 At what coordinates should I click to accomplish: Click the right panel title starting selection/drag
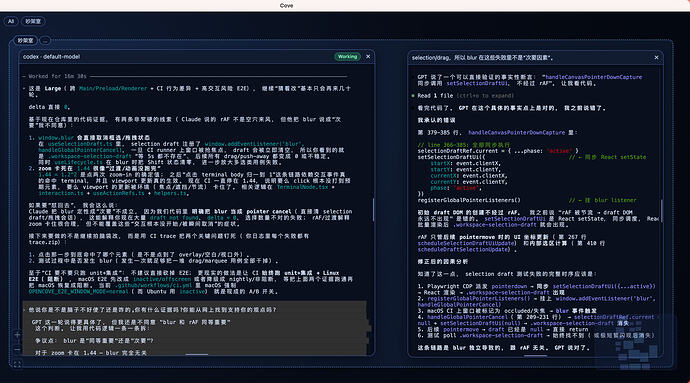(x=482, y=58)
